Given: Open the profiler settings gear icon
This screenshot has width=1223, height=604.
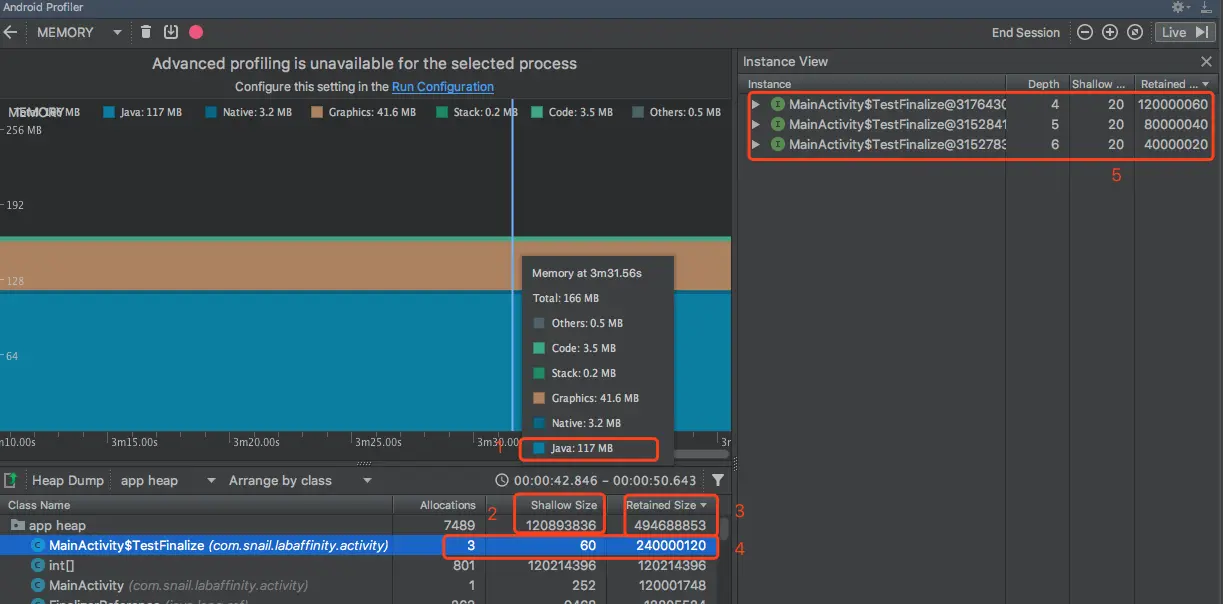Looking at the screenshot, I should coord(1180,7).
